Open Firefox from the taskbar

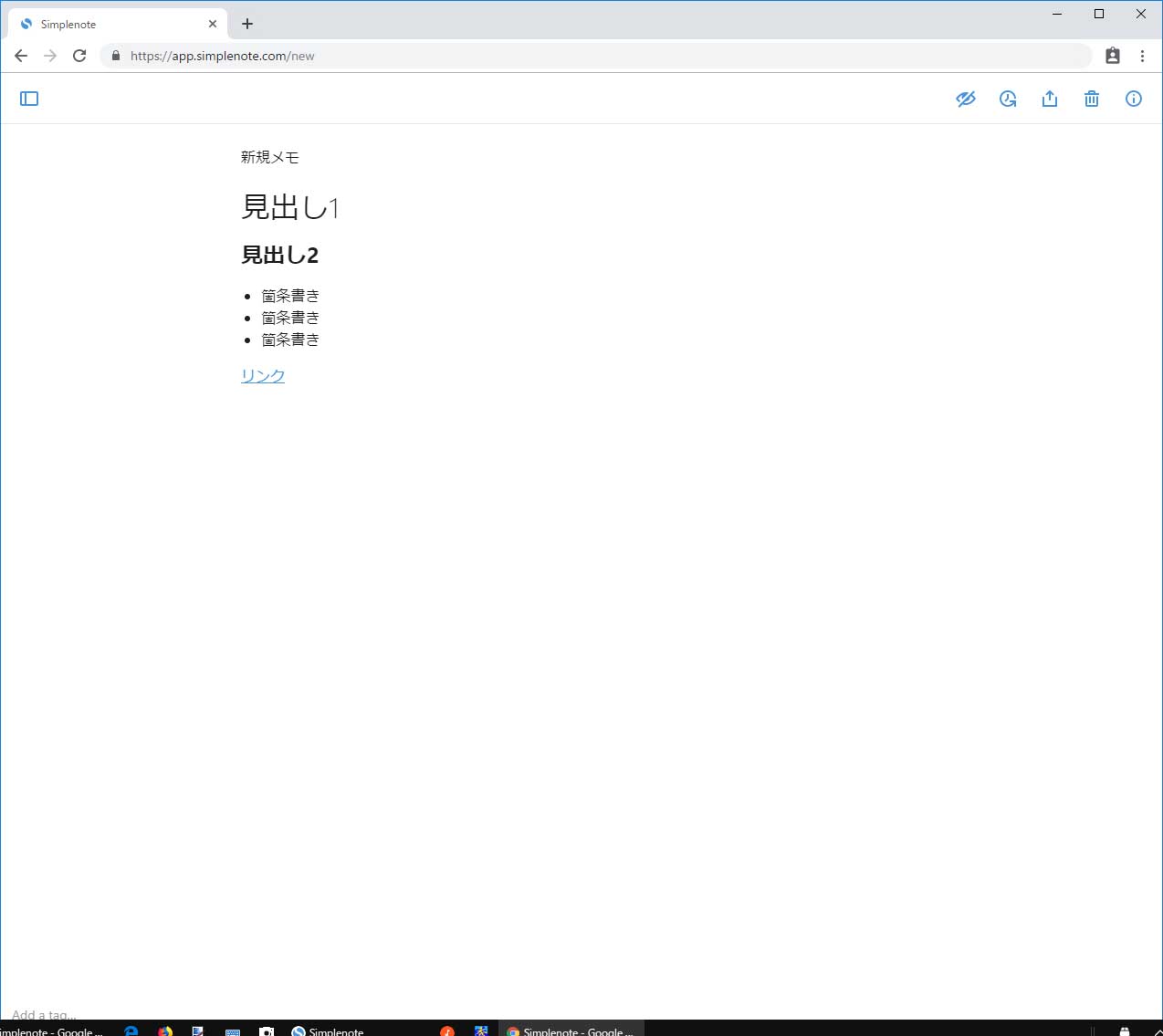tap(164, 1031)
